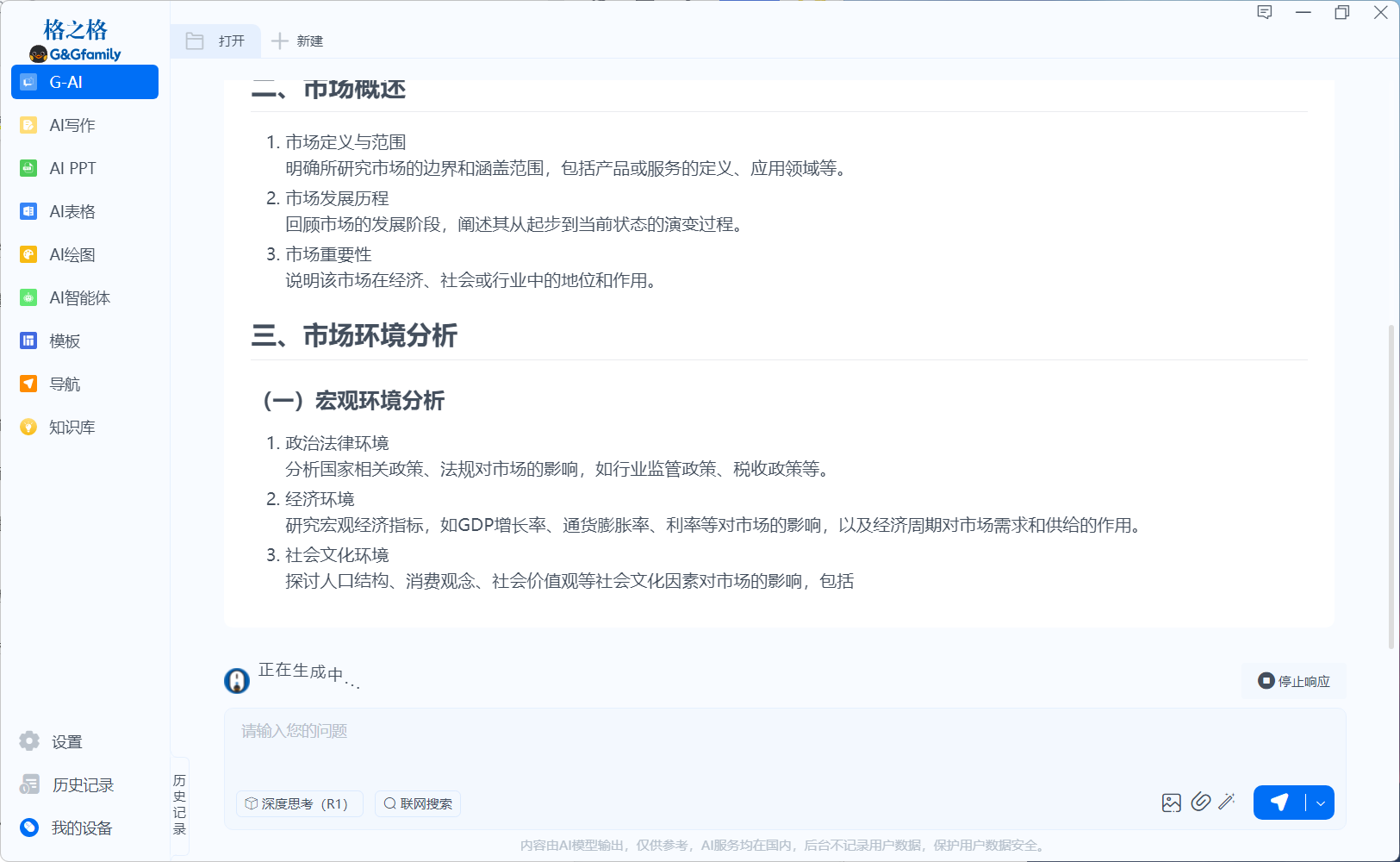Expand the send options dropdown arrow
Viewport: 1400px width, 862px height.
(x=1320, y=803)
